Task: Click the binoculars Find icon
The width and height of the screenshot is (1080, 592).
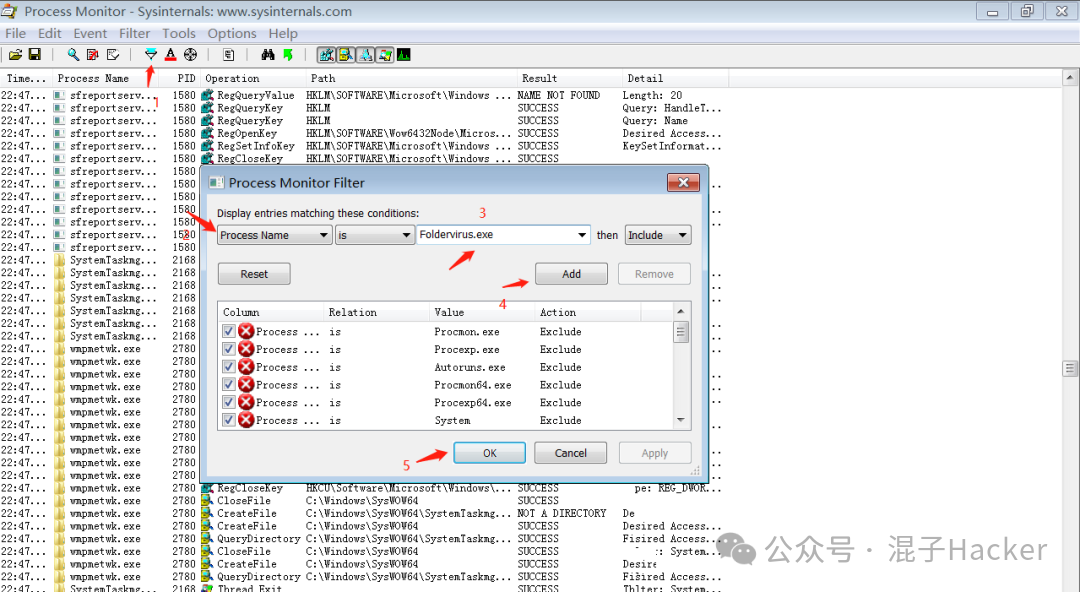Action: point(268,54)
